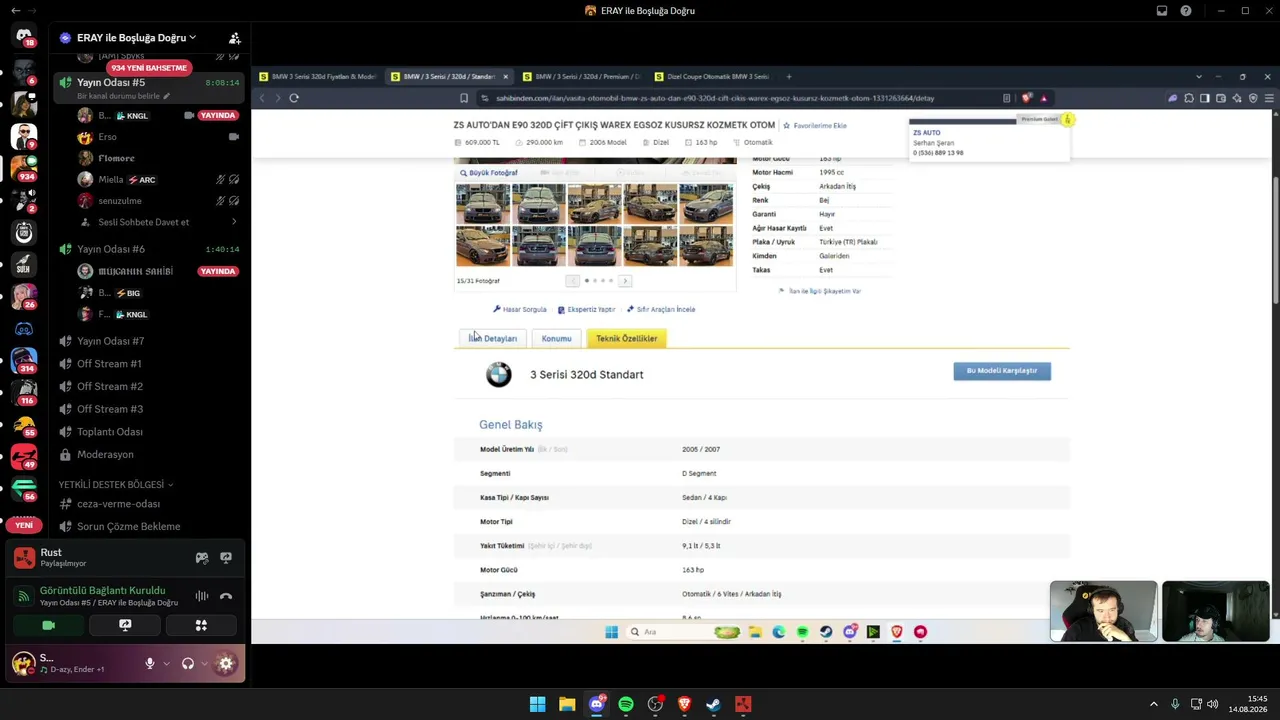Image resolution: width=1280 pixels, height=720 pixels.
Task: Share screen from the voice panel
Action: [x=125, y=625]
